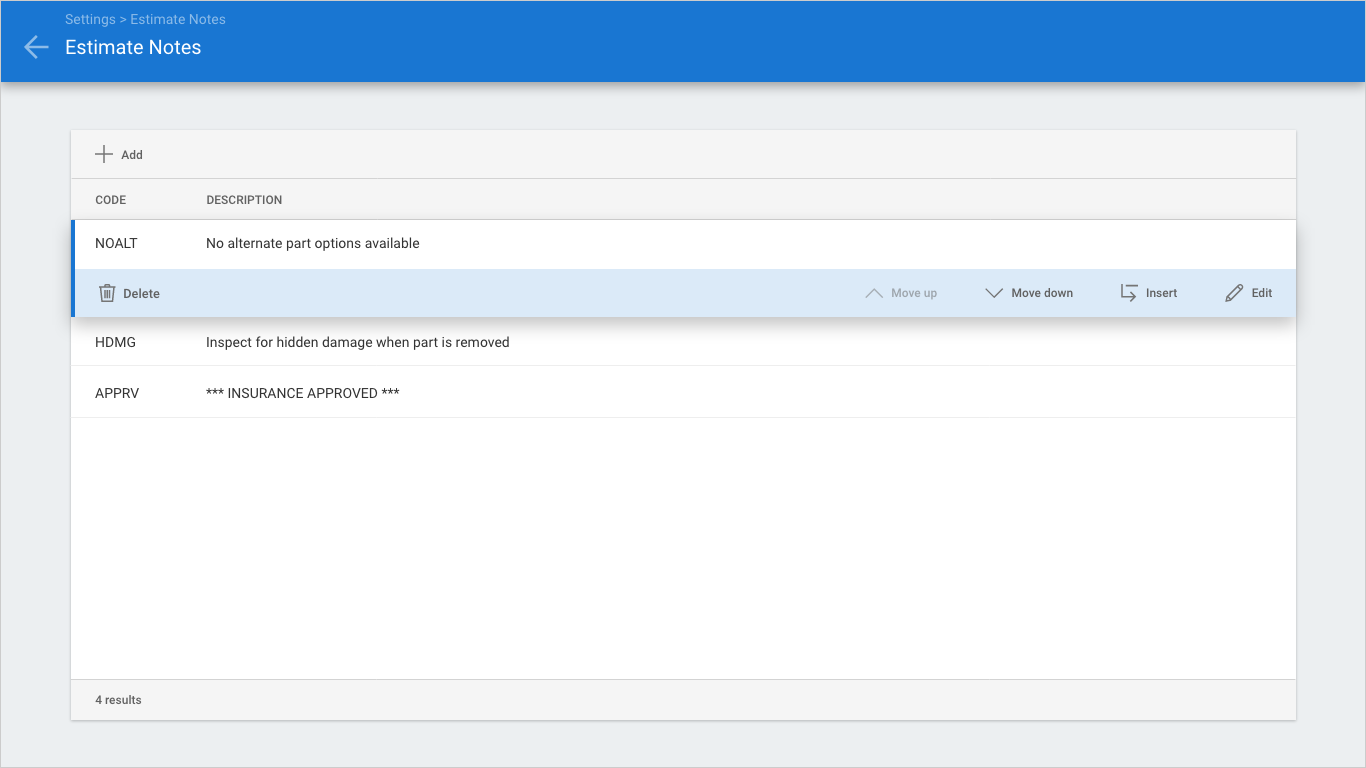Click the trash can Delete icon

pyautogui.click(x=107, y=293)
